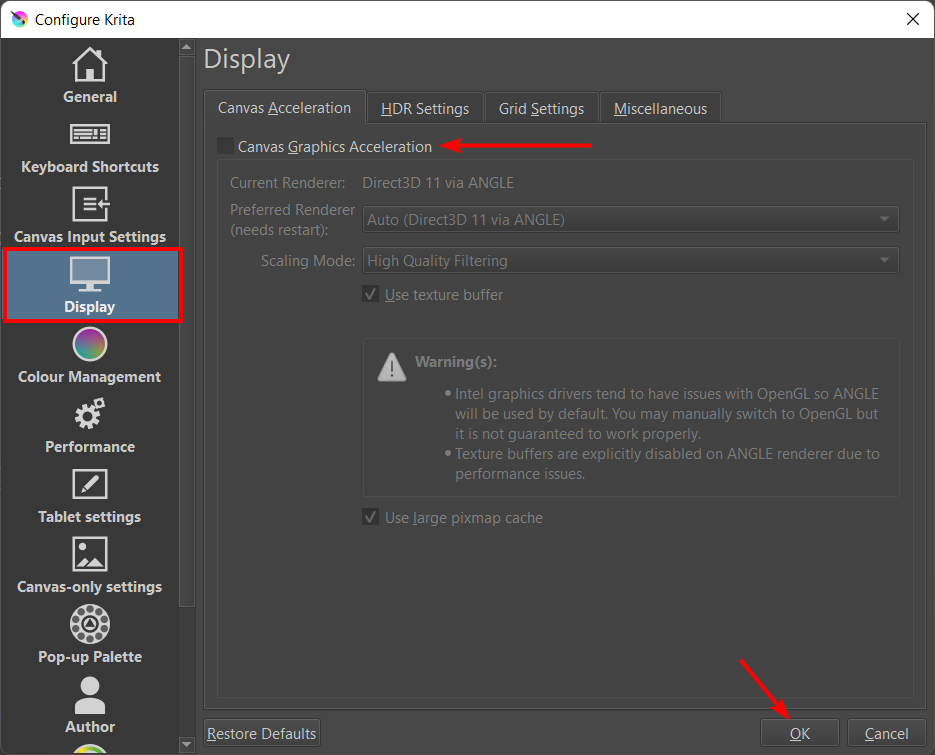This screenshot has height=755, width=935.
Task: Expand the Preferred Renderer dropdown
Action: pos(630,219)
